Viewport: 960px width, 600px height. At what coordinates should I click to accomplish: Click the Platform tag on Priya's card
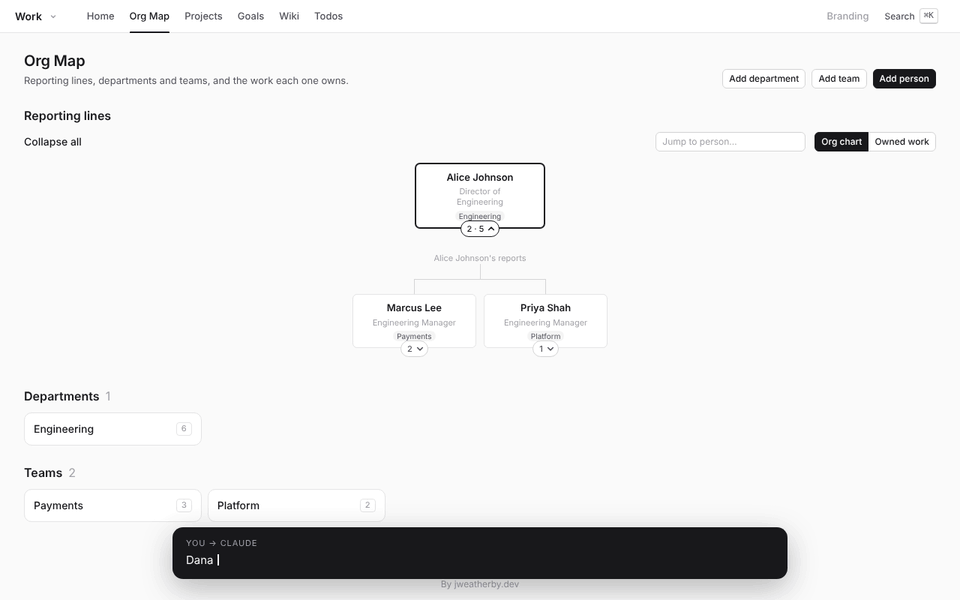click(x=546, y=336)
